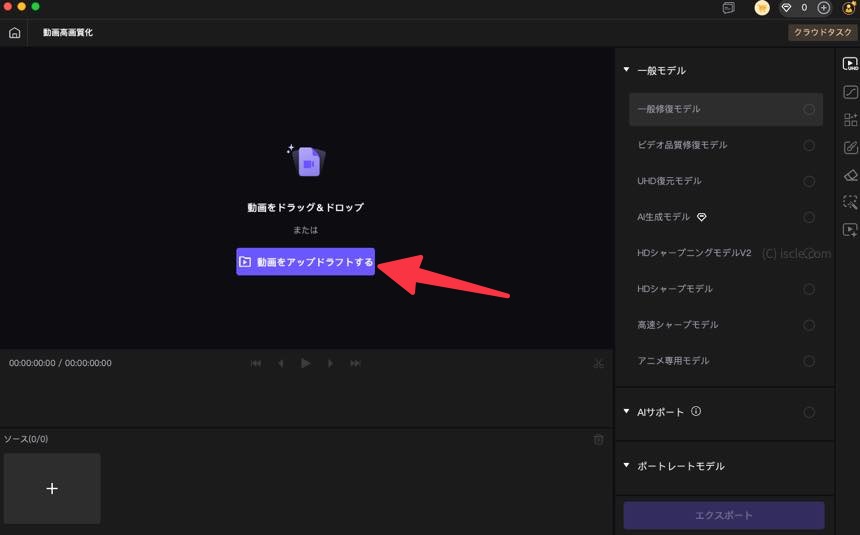The width and height of the screenshot is (860, 535).
Task: Click the 一般修復モデル label
Action: pyautogui.click(x=669, y=109)
